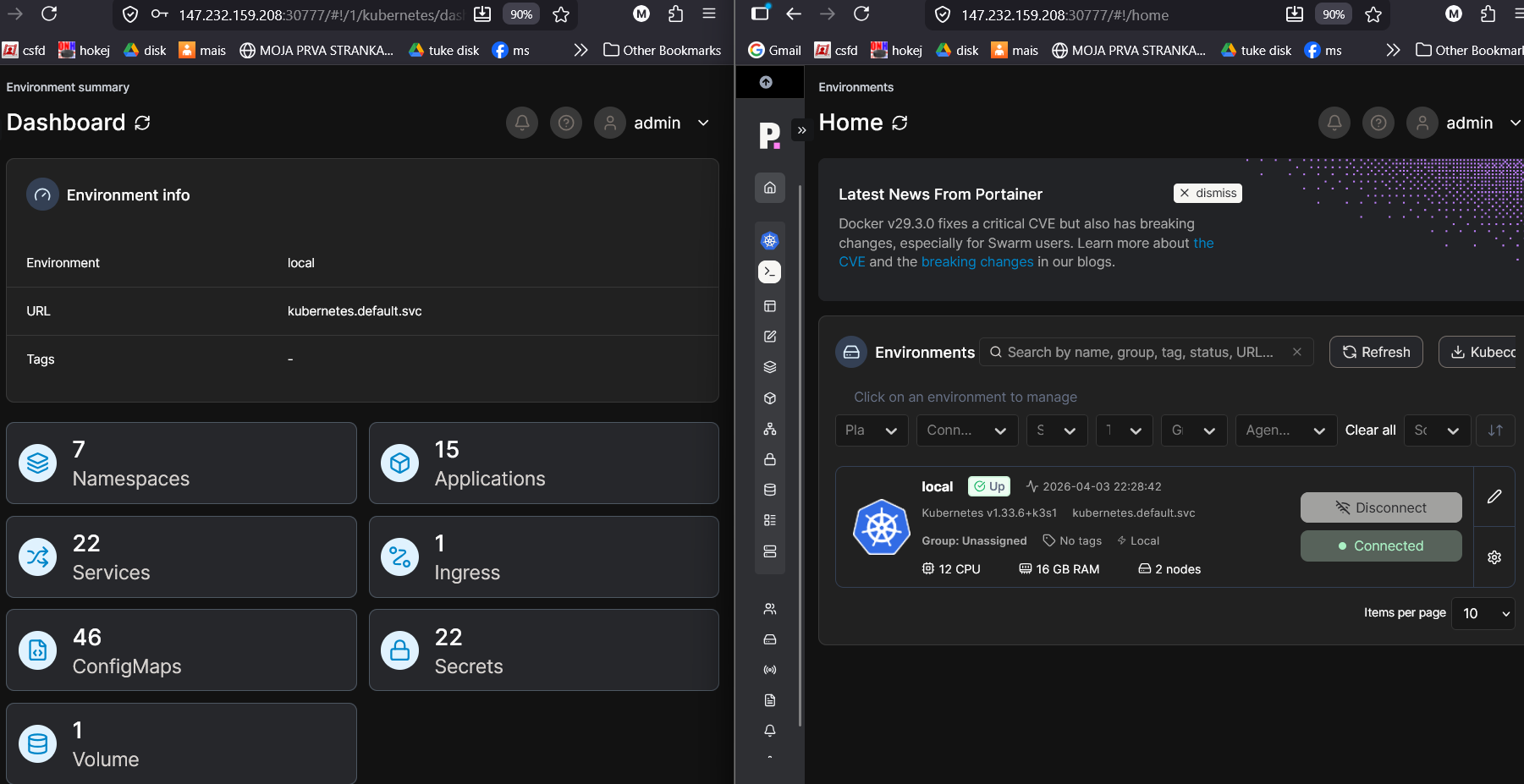This screenshot has height=784, width=1524.
Task: Click the Kubernetes wheel icon in sidebar
Action: (769, 241)
